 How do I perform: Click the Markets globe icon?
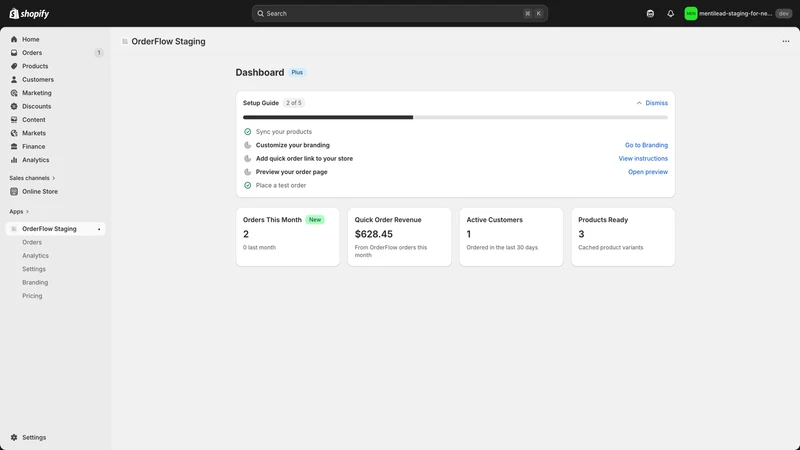14,133
